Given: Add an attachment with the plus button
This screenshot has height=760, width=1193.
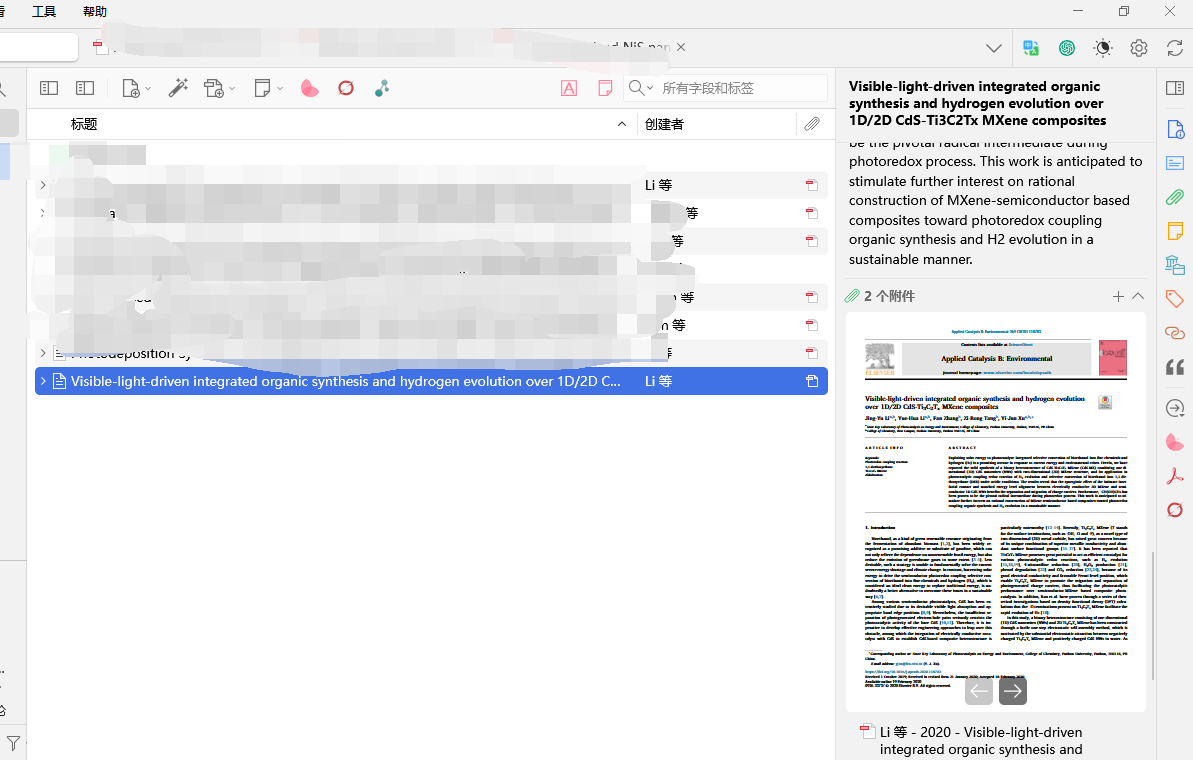Looking at the screenshot, I should pyautogui.click(x=1118, y=297).
